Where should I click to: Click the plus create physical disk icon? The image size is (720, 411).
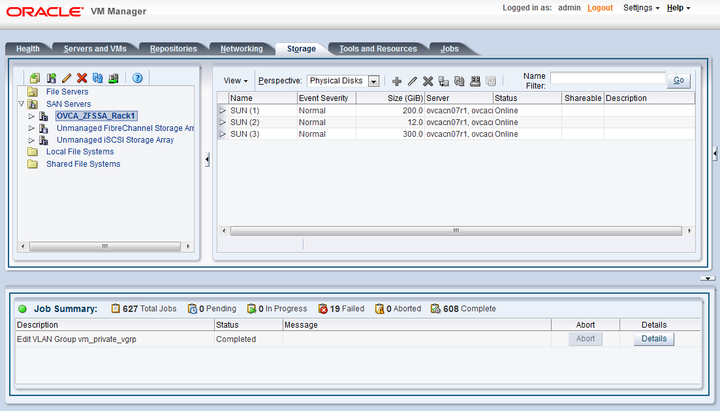point(397,81)
